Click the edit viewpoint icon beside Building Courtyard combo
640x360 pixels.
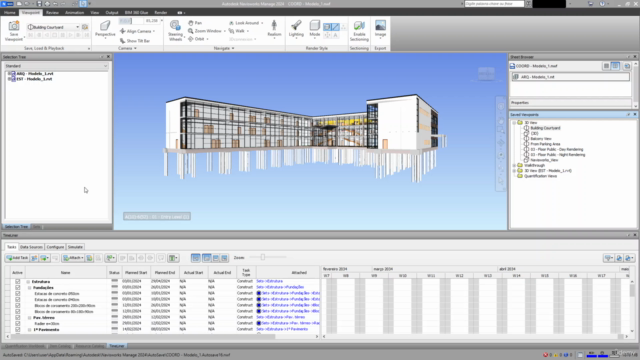[85, 27]
